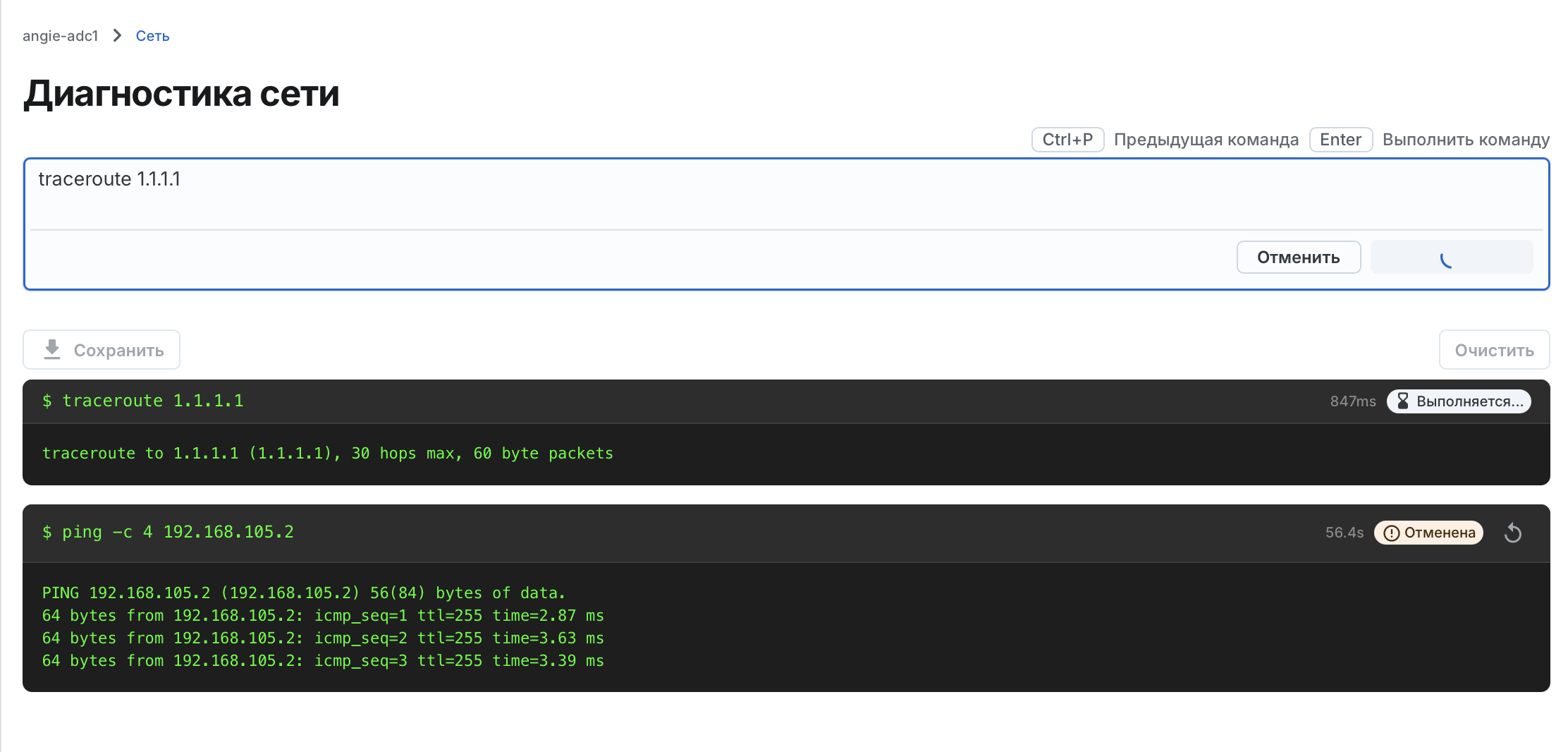Click the icmp_seq=1 ping reply line
Screen dimensions: 1568x752
tap(323, 615)
